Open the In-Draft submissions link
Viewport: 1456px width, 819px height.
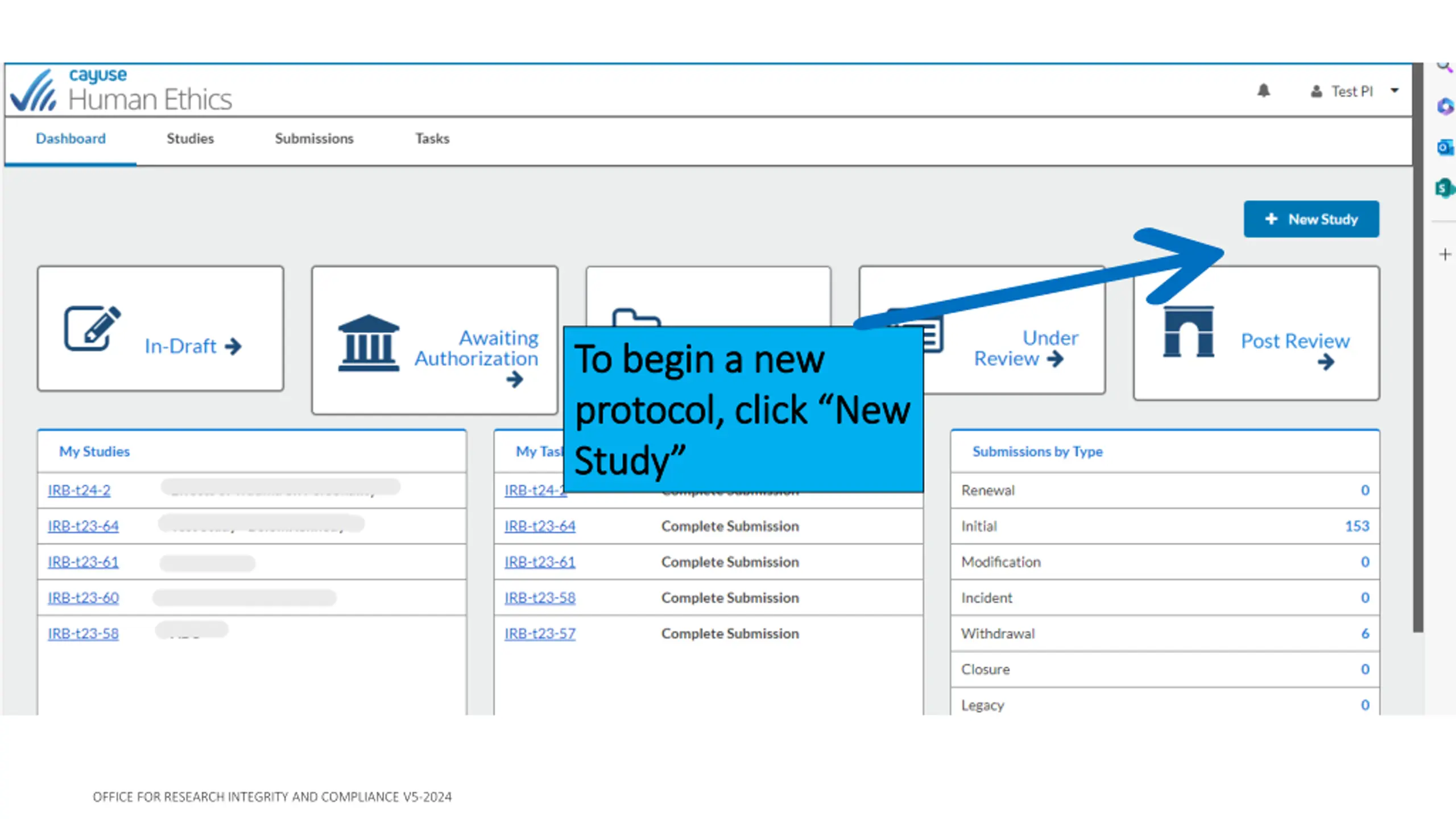(193, 346)
